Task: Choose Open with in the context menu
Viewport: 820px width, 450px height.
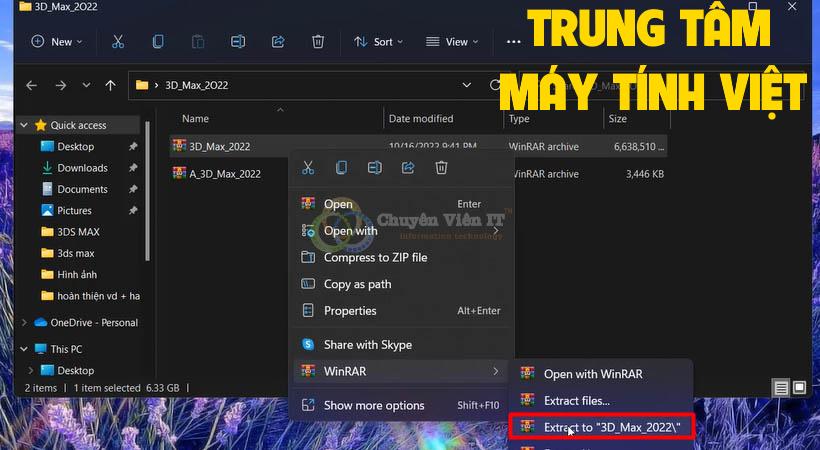Action: pyautogui.click(x=402, y=230)
